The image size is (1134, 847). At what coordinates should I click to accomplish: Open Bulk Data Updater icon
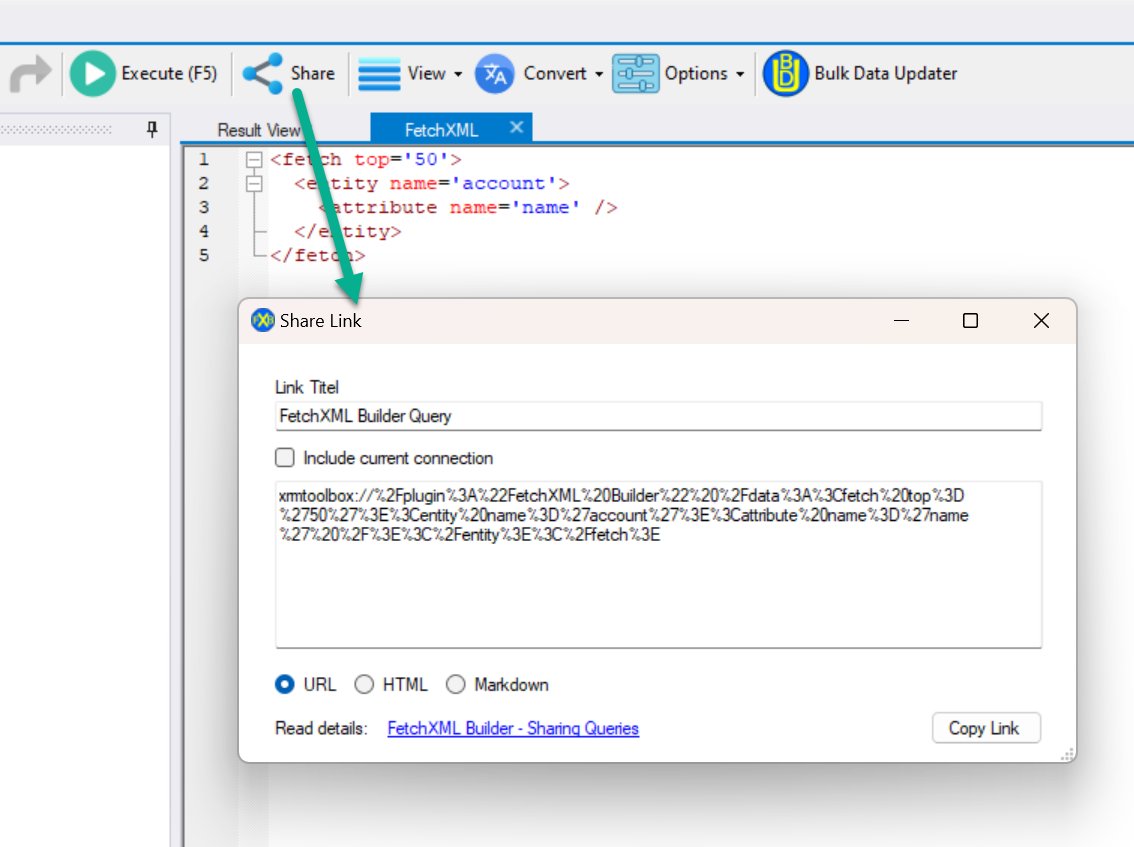pos(786,74)
